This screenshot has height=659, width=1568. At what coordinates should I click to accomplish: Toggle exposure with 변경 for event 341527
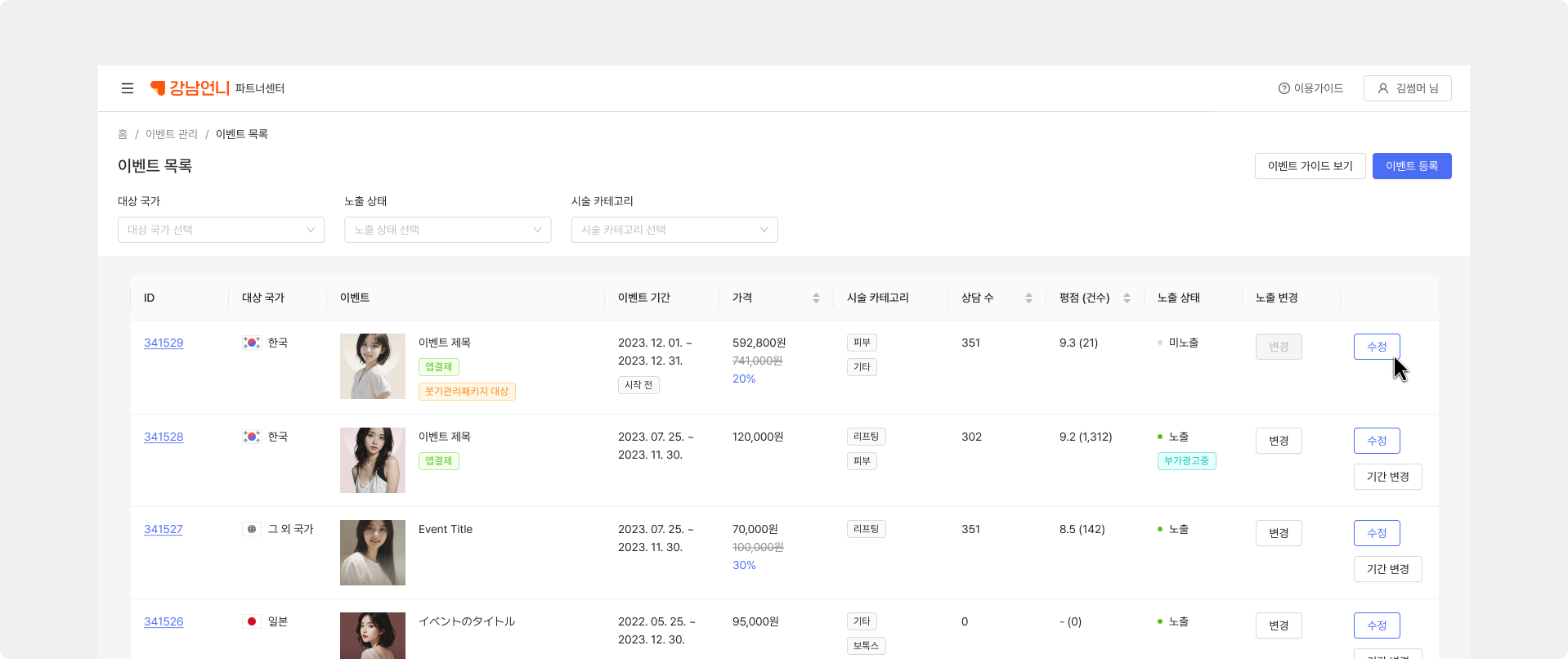click(x=1279, y=533)
